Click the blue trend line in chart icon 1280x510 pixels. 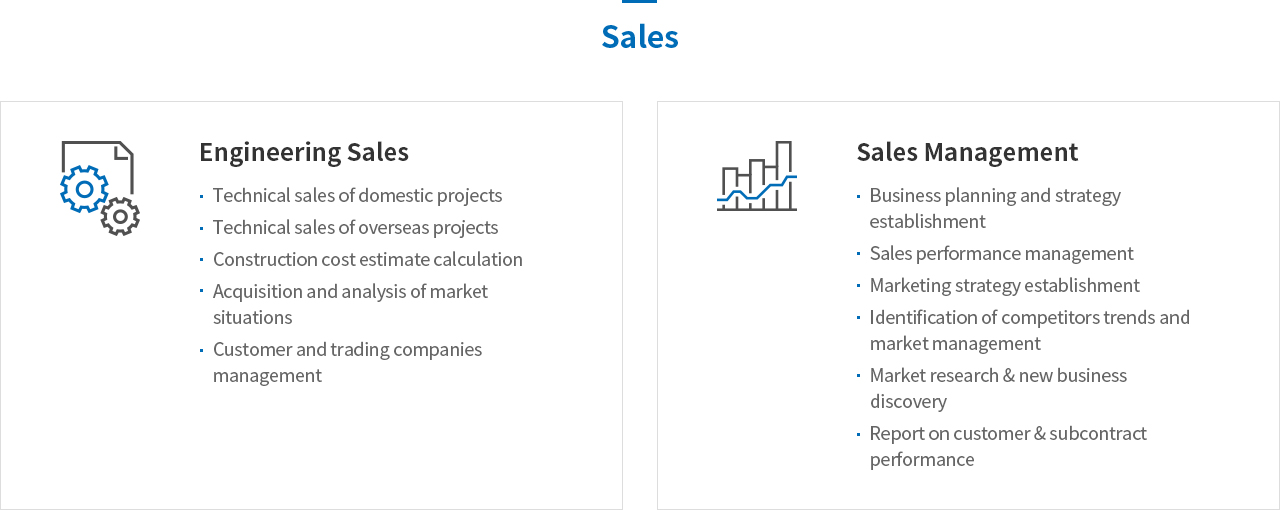(x=757, y=190)
